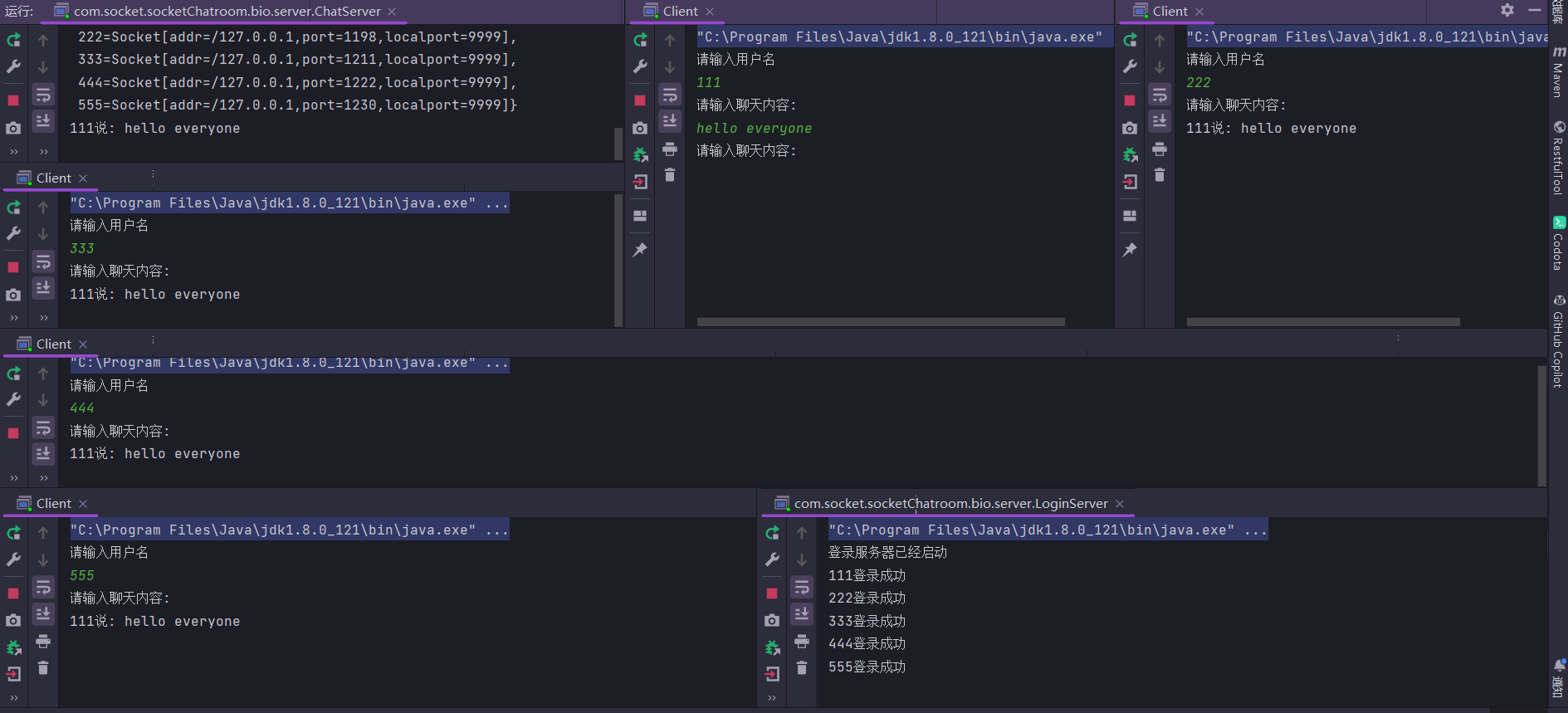Dump threads in ChatServer pane
Viewport: 1568px width, 713px height.
13,128
